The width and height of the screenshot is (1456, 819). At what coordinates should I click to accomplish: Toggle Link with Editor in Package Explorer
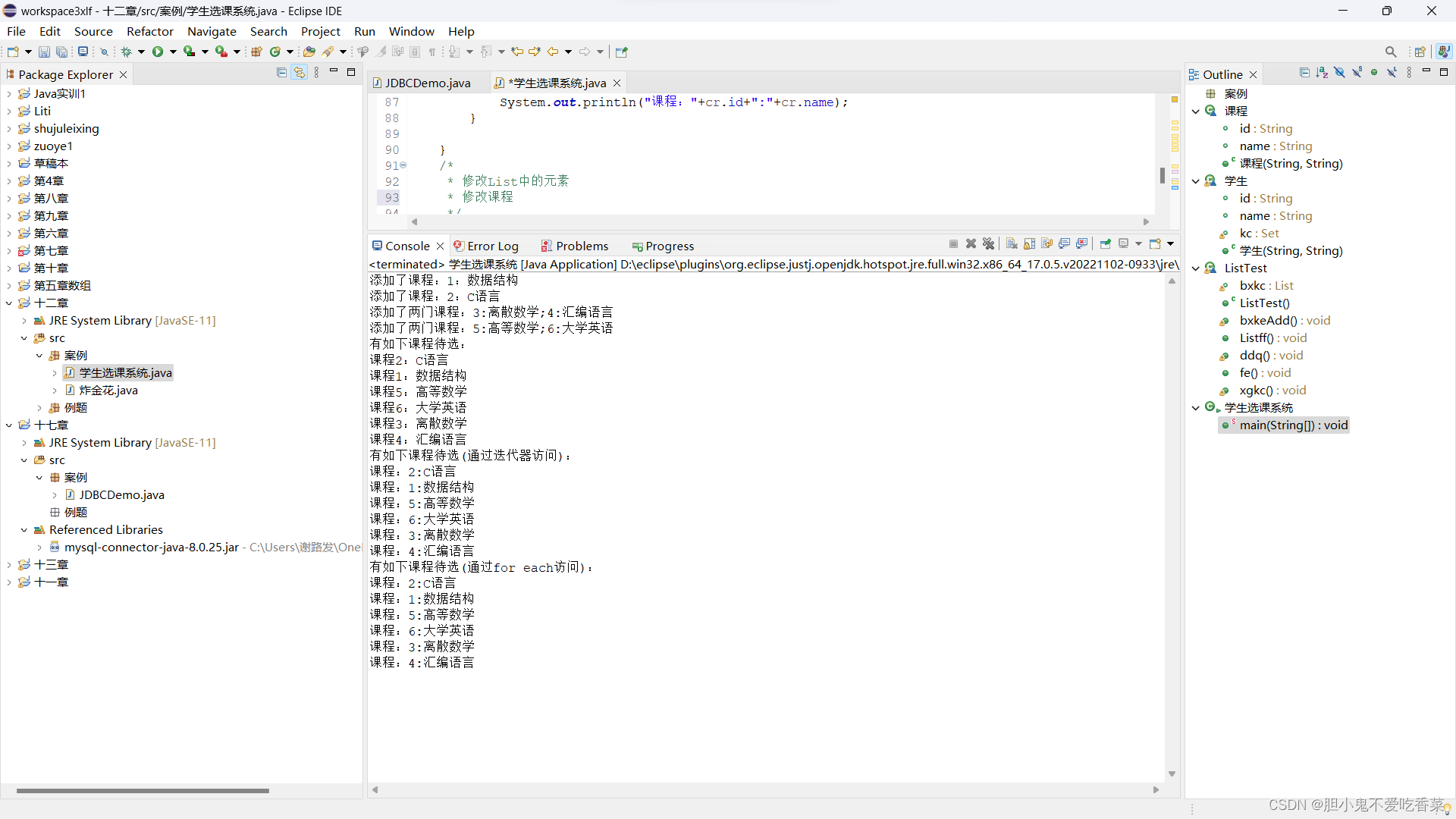(300, 73)
